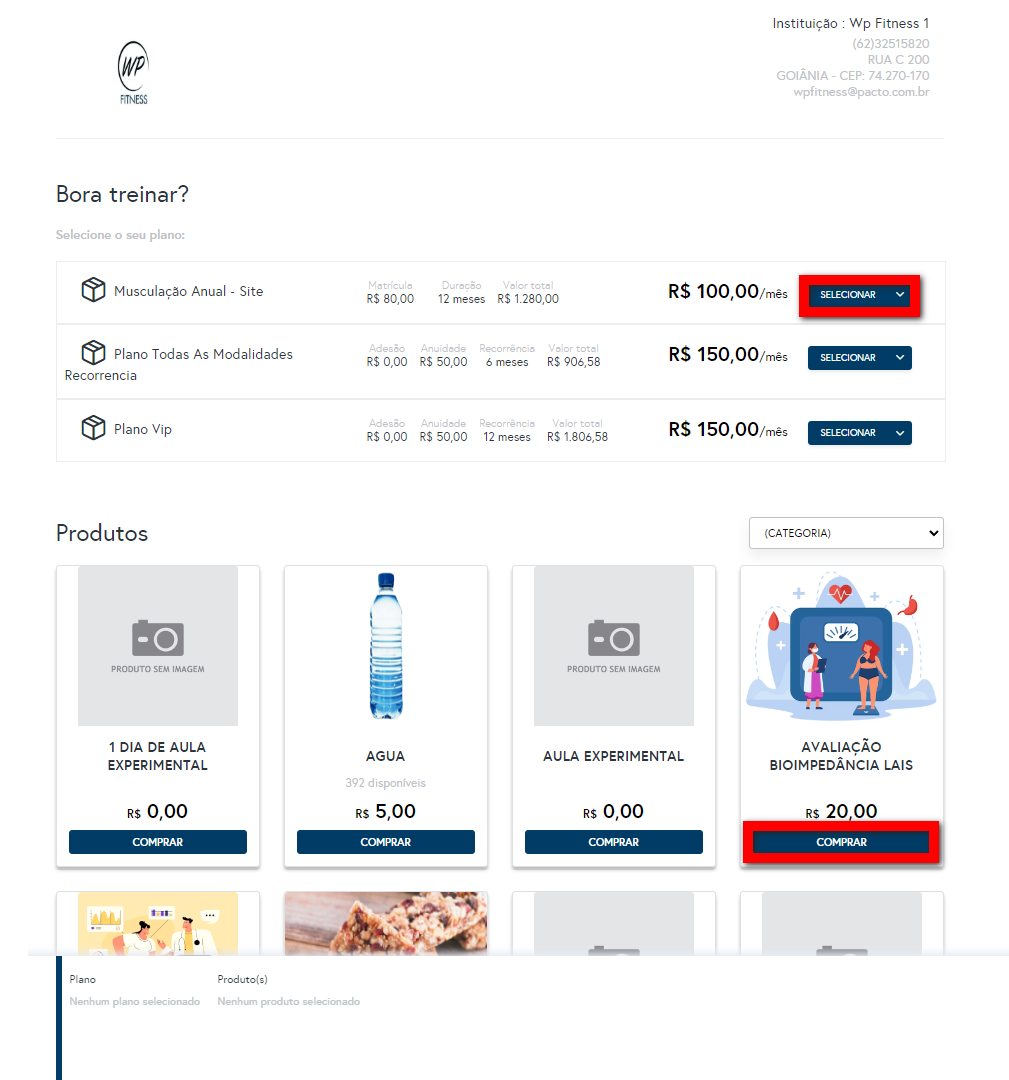Click the camera placeholder of 1 Dia de Aula Experimental
The height and width of the screenshot is (1080, 1009).
click(158, 645)
